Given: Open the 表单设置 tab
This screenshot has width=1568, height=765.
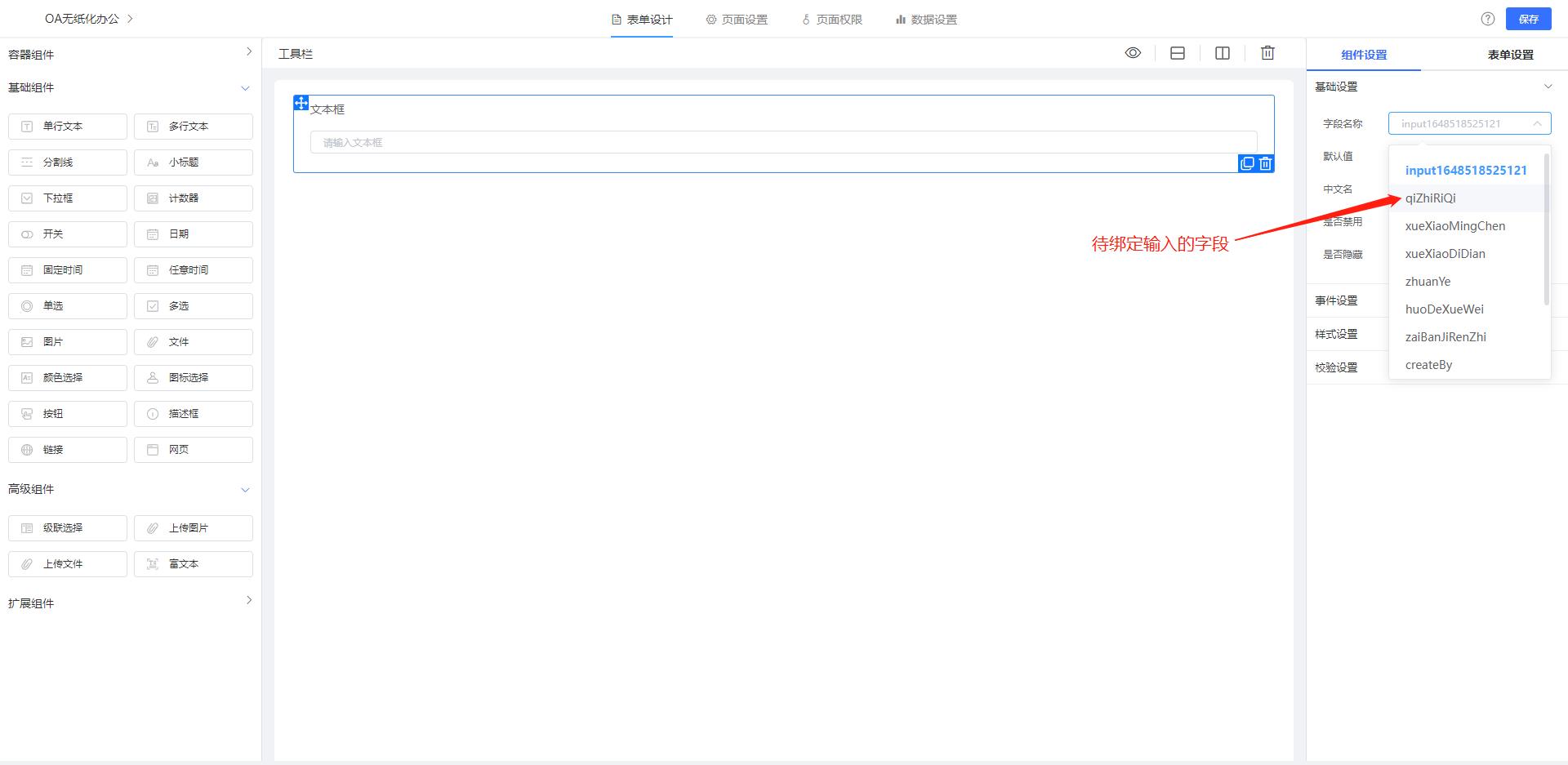Looking at the screenshot, I should pos(1510,55).
